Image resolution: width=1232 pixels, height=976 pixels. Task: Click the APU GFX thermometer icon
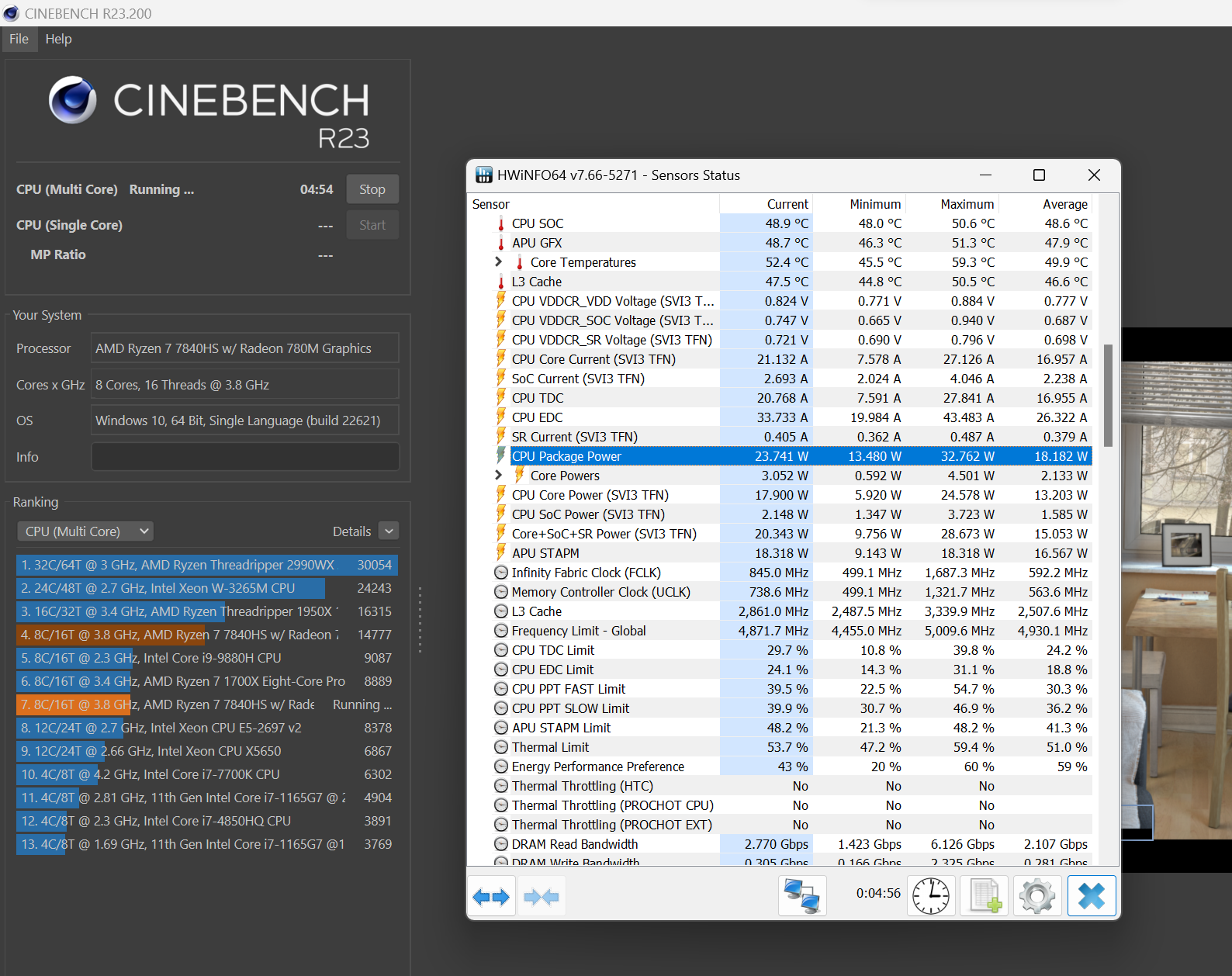click(x=501, y=243)
